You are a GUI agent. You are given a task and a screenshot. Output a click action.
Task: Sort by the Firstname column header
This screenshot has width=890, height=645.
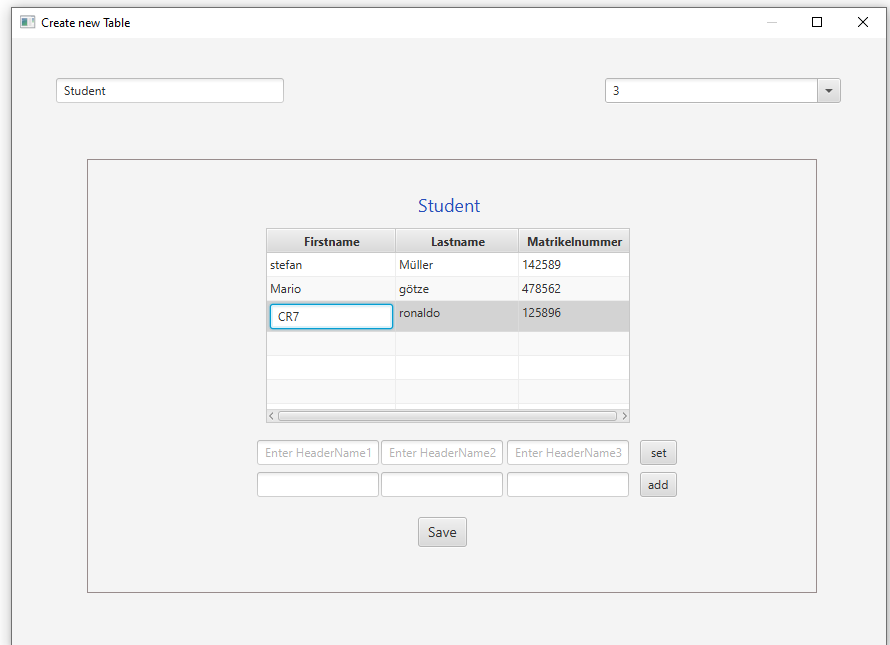click(331, 241)
